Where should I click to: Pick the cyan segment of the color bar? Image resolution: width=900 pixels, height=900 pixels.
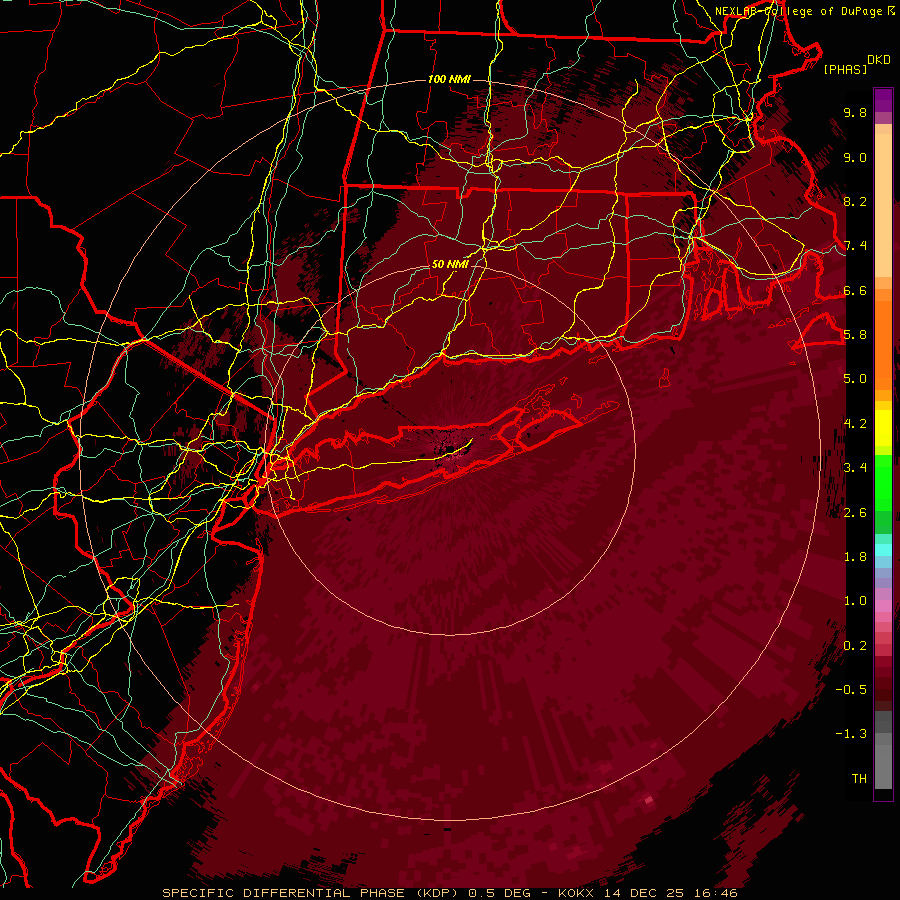[x=883, y=550]
